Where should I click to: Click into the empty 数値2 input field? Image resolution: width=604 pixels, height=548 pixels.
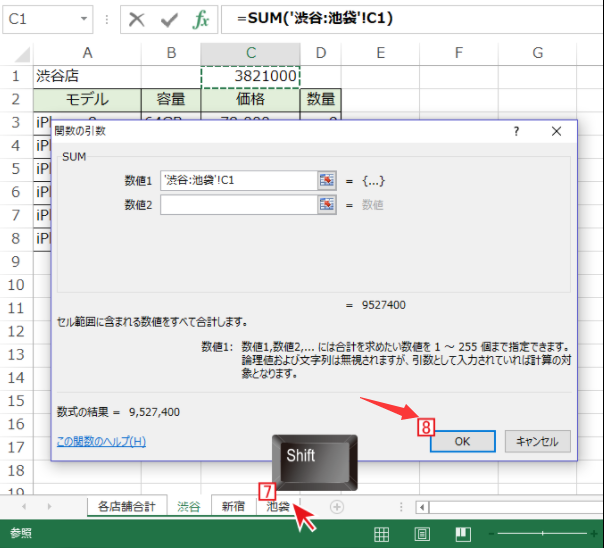[x=239, y=204]
